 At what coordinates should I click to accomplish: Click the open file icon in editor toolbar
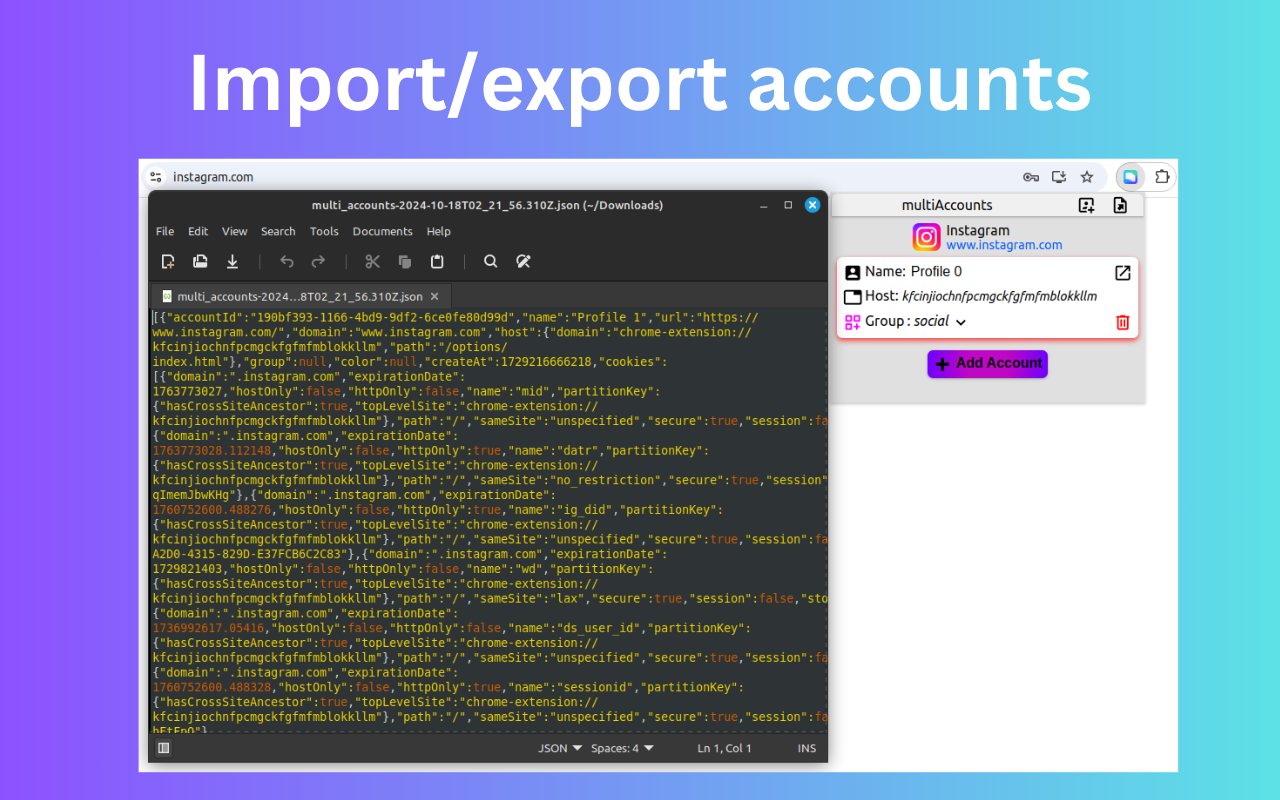coord(200,261)
